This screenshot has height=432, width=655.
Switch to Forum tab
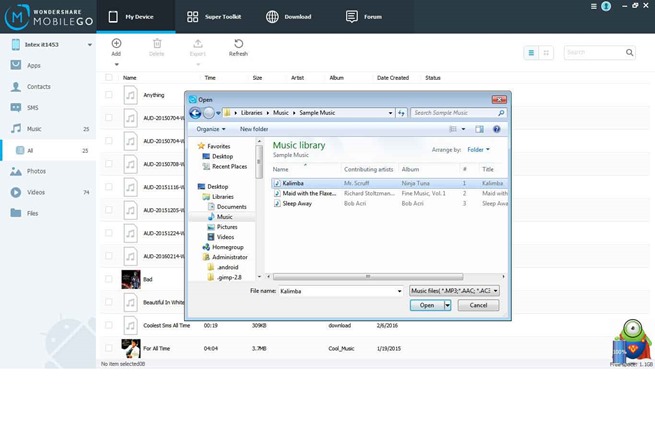364,17
